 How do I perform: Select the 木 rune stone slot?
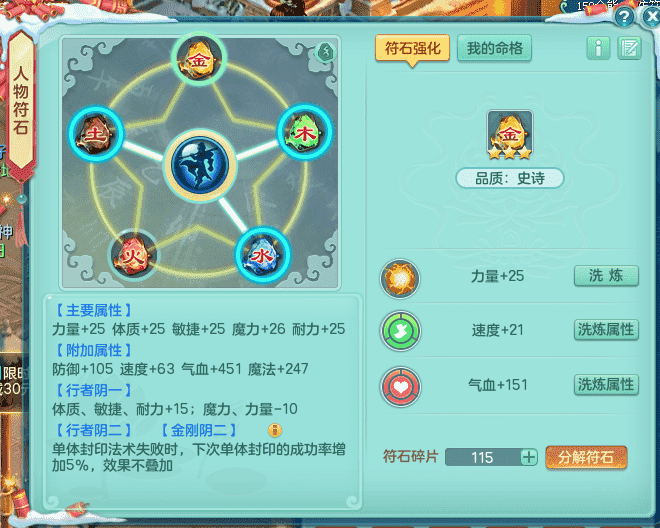(x=304, y=133)
